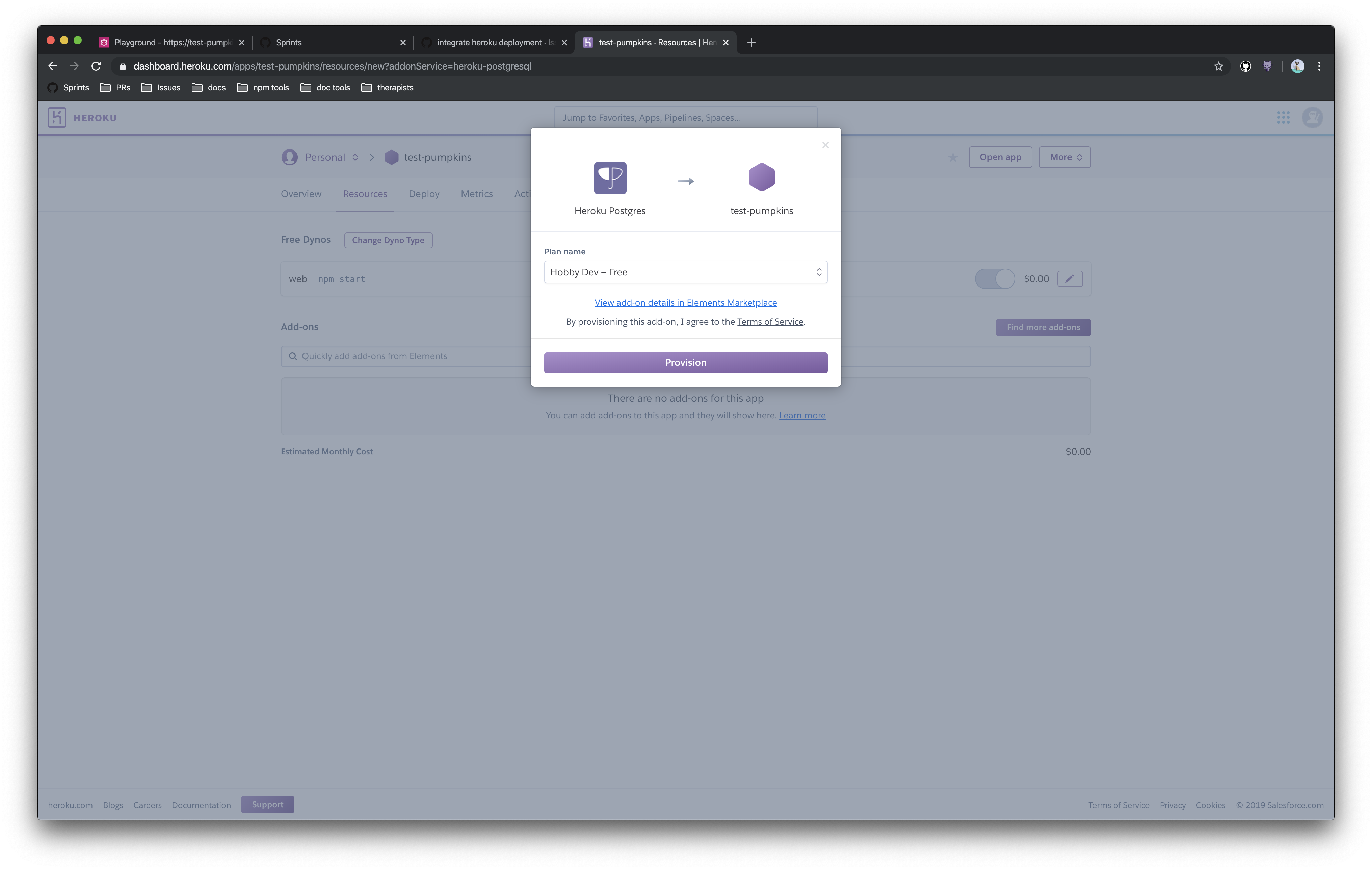1372x870 pixels.
Task: Expand the More options menu
Action: point(1064,157)
